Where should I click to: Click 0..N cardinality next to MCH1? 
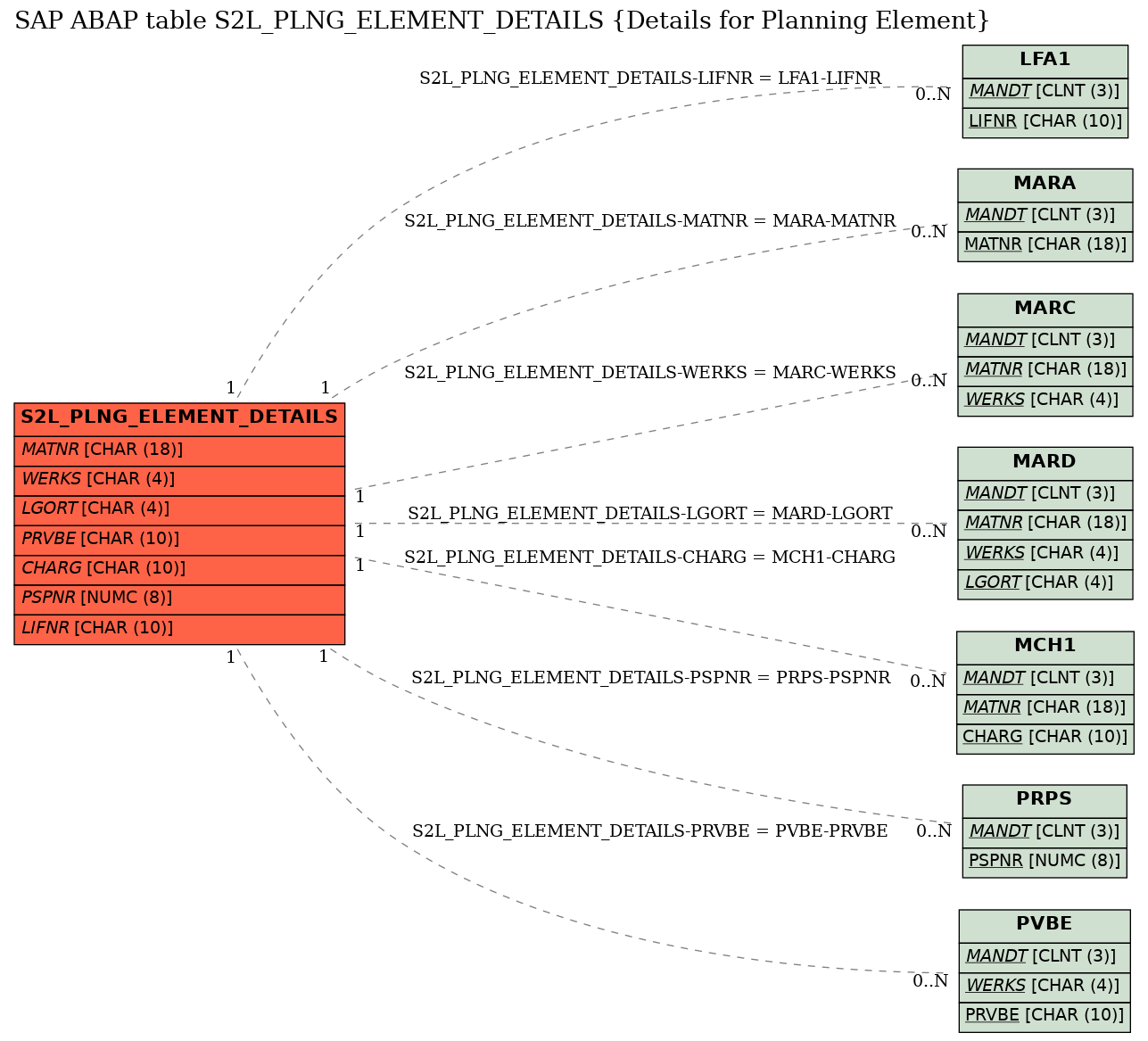tap(928, 682)
